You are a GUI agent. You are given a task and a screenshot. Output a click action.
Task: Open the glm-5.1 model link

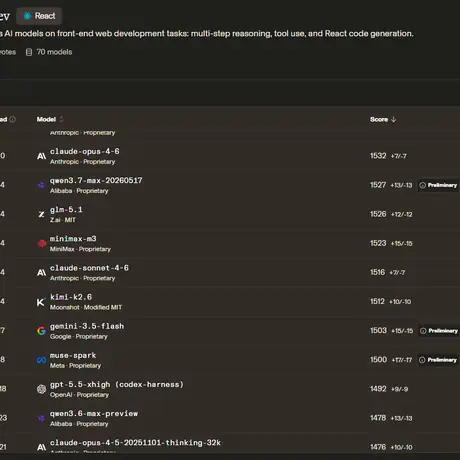click(x=66, y=210)
